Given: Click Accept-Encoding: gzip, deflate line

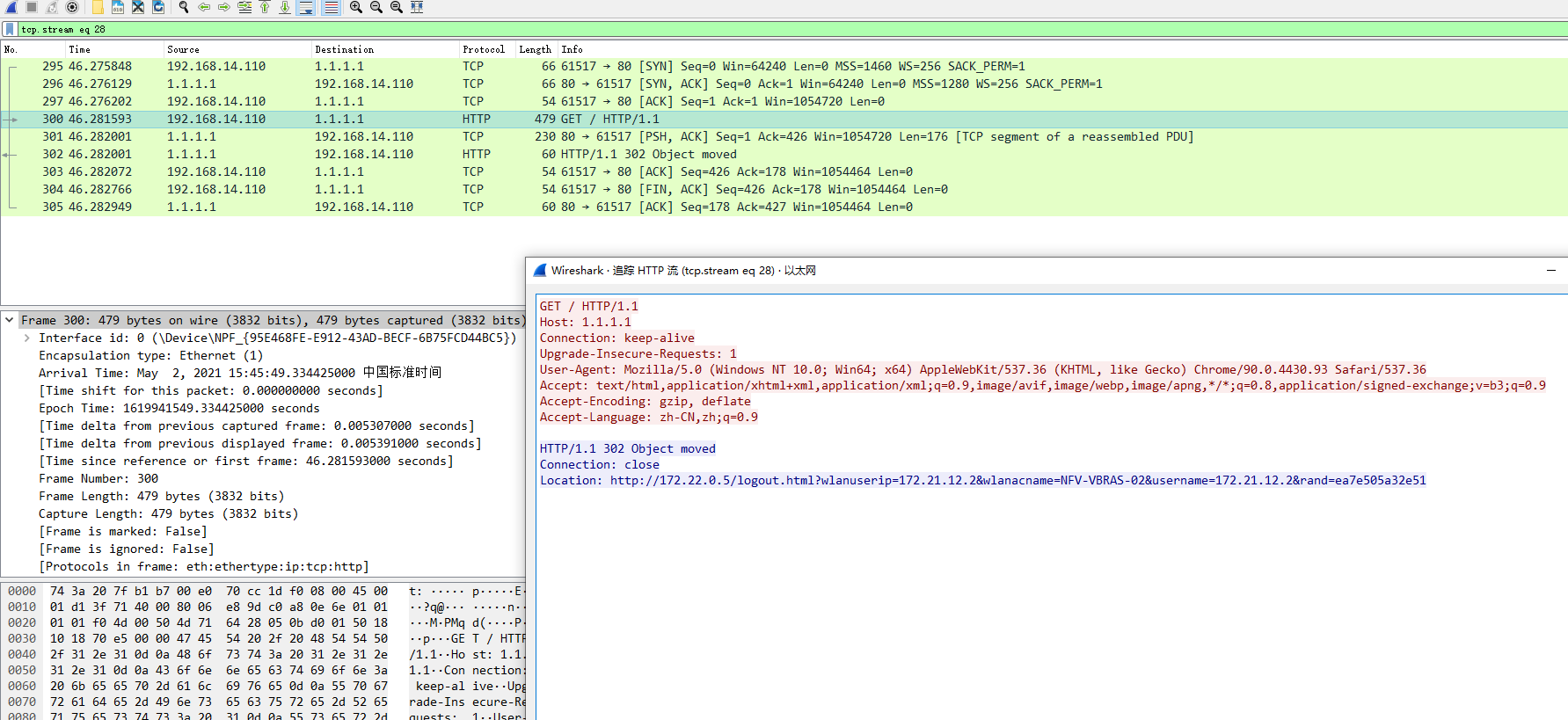Looking at the screenshot, I should coord(645,401).
